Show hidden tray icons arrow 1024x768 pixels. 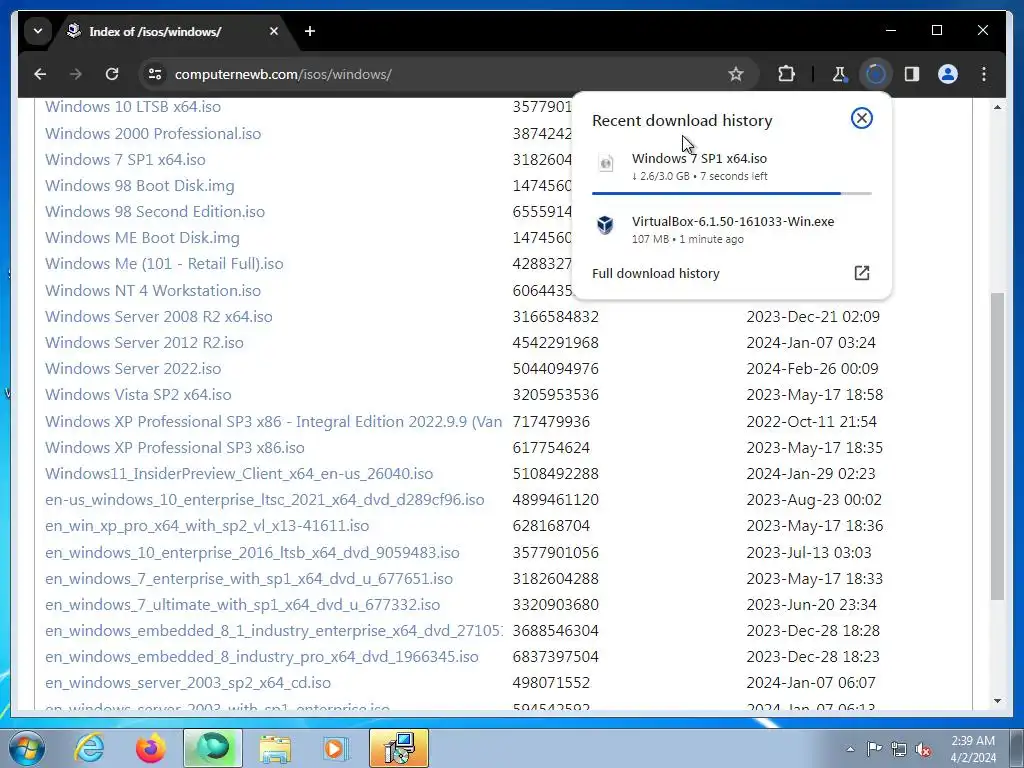pos(850,749)
